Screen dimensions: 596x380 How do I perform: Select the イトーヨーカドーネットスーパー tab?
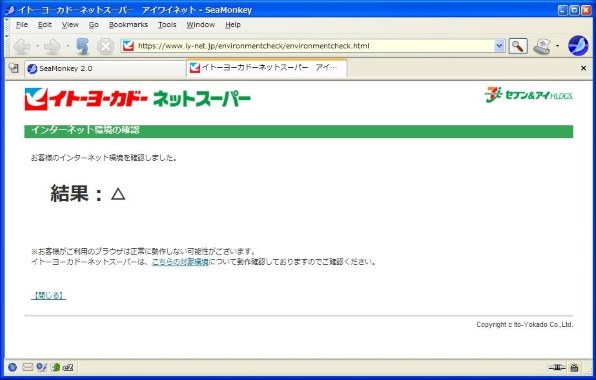266,68
